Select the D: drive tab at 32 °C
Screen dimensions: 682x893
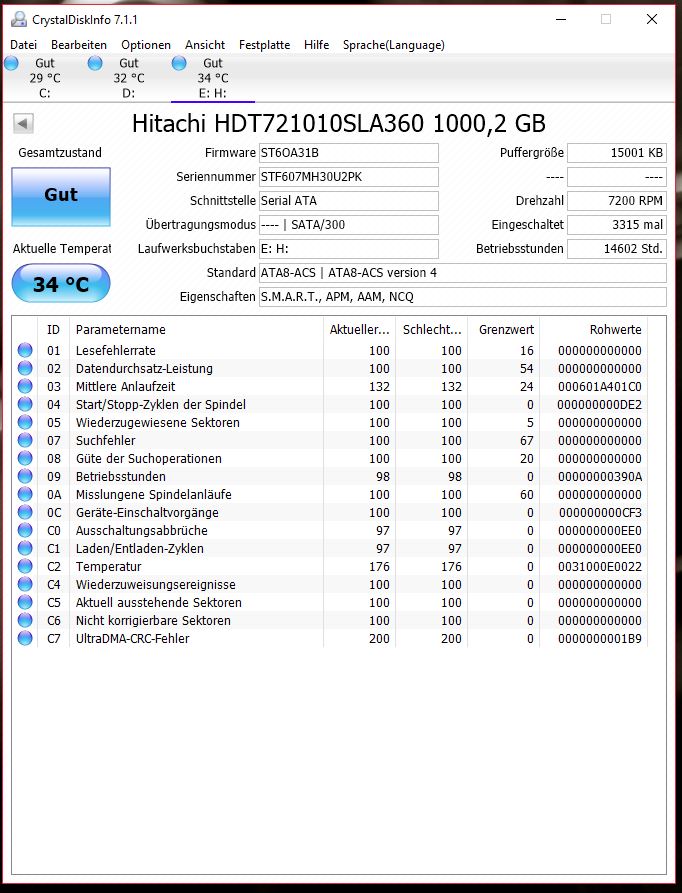coord(129,78)
